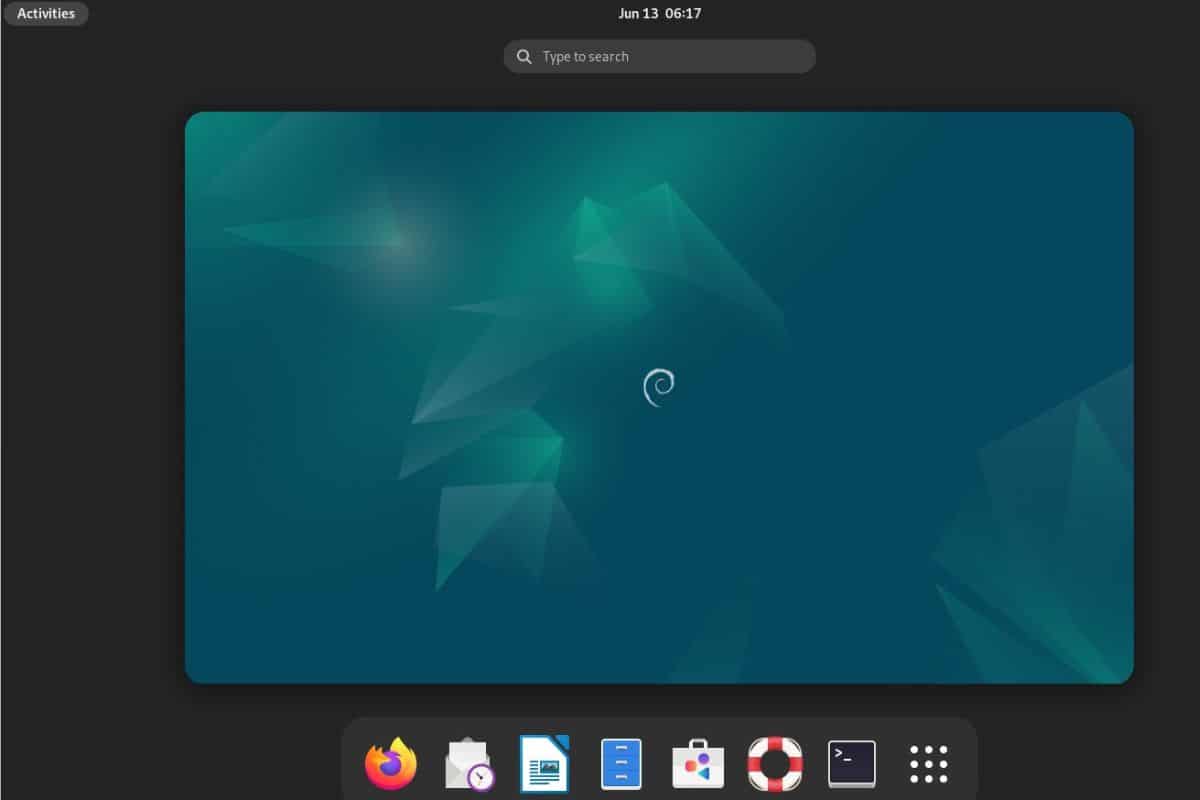1200x800 pixels.
Task: Select the desktop workspace preview
Action: (x=658, y=395)
